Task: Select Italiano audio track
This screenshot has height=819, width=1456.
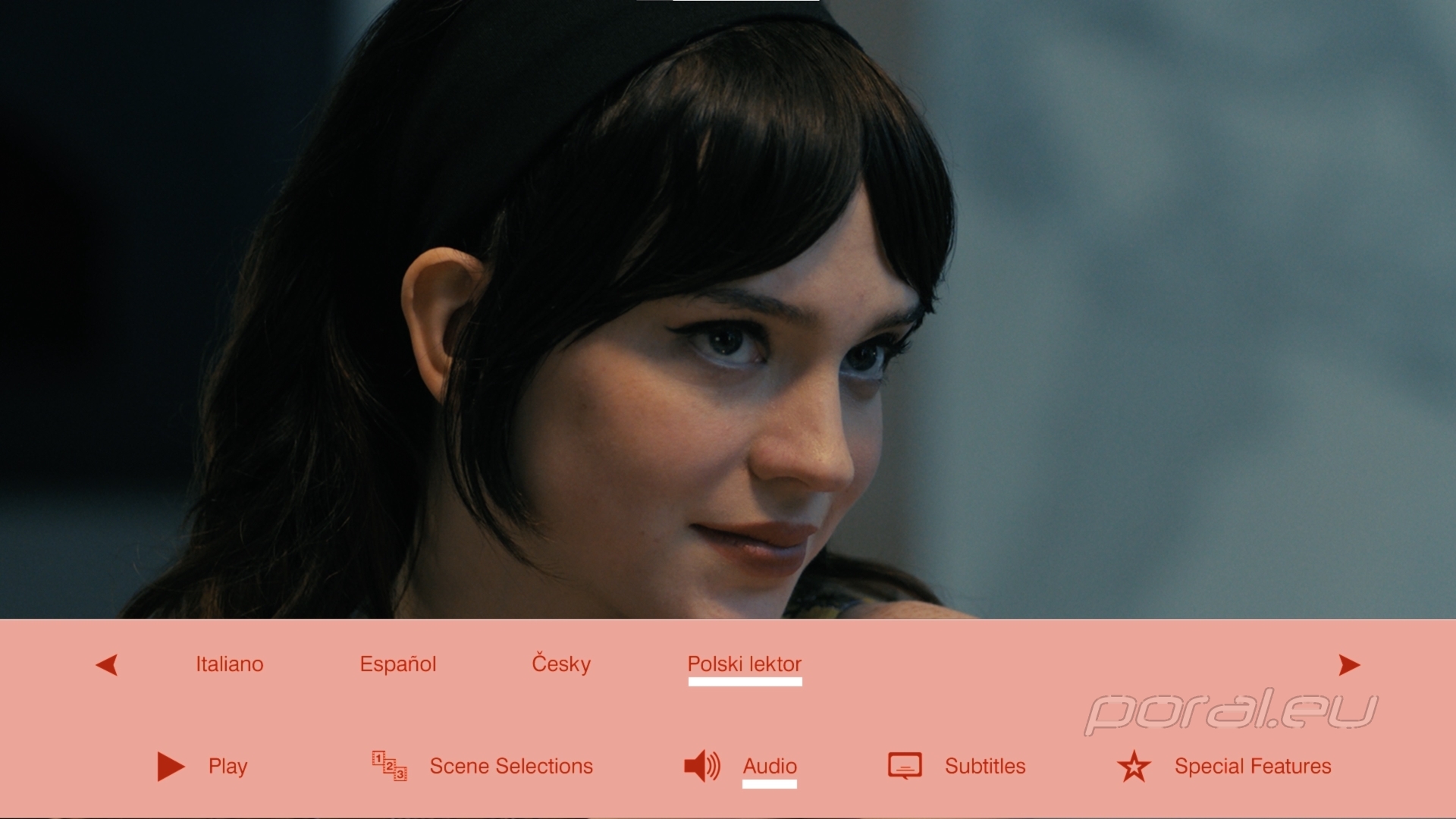Action: click(230, 664)
